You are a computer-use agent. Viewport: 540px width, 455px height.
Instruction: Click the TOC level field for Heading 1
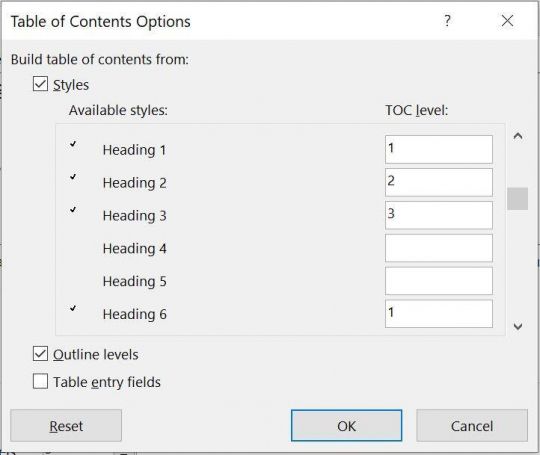[x=439, y=149]
